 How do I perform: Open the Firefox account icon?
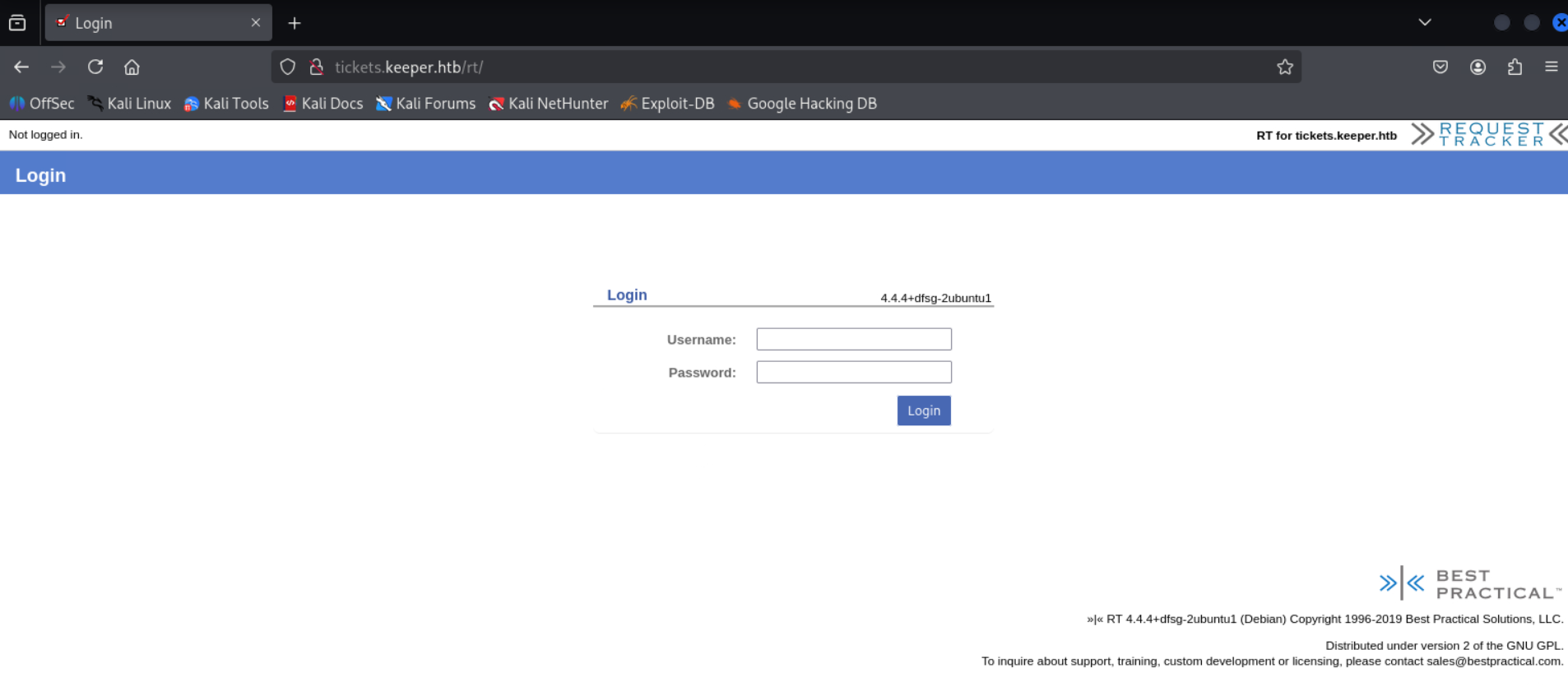1478,67
